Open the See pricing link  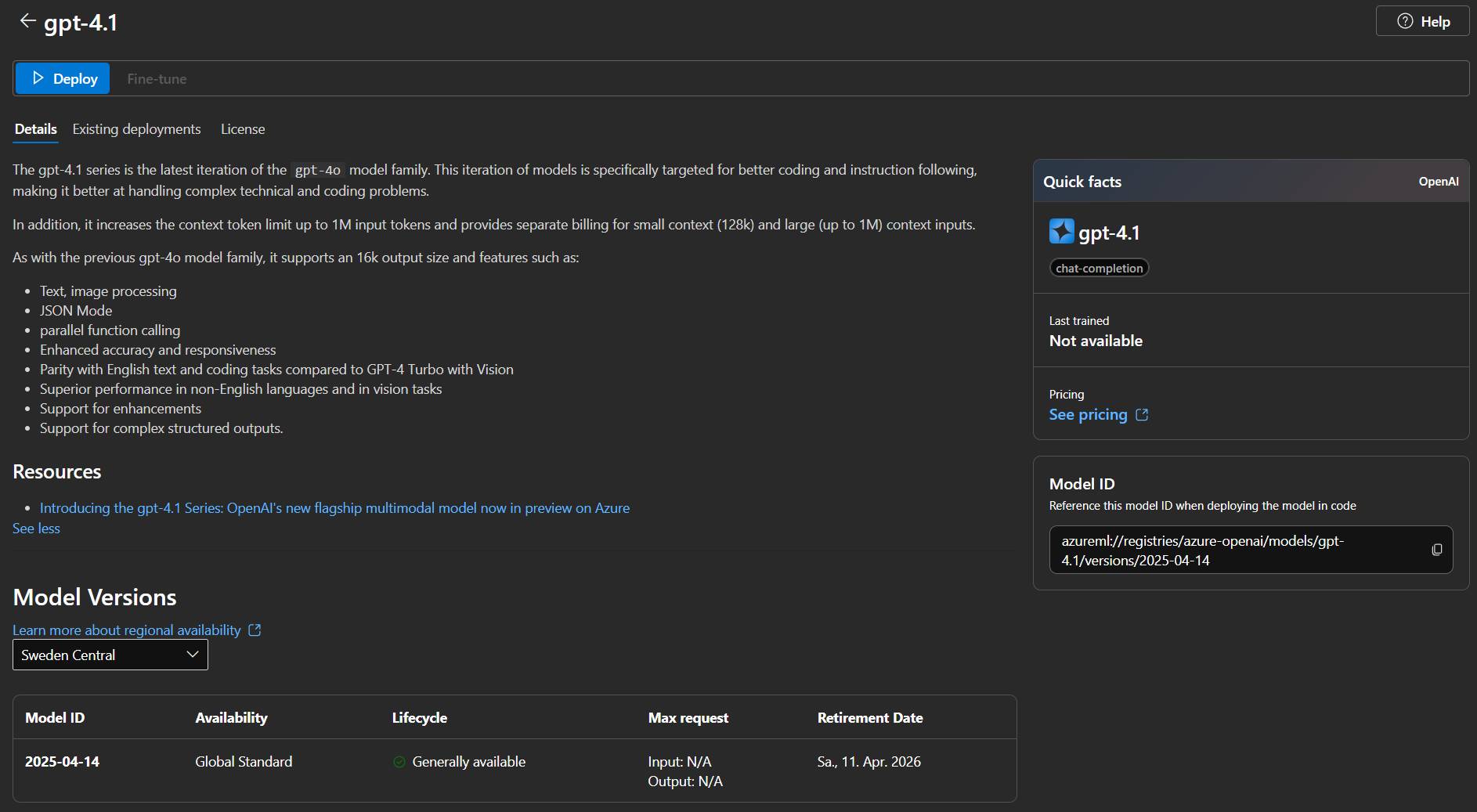(1088, 415)
